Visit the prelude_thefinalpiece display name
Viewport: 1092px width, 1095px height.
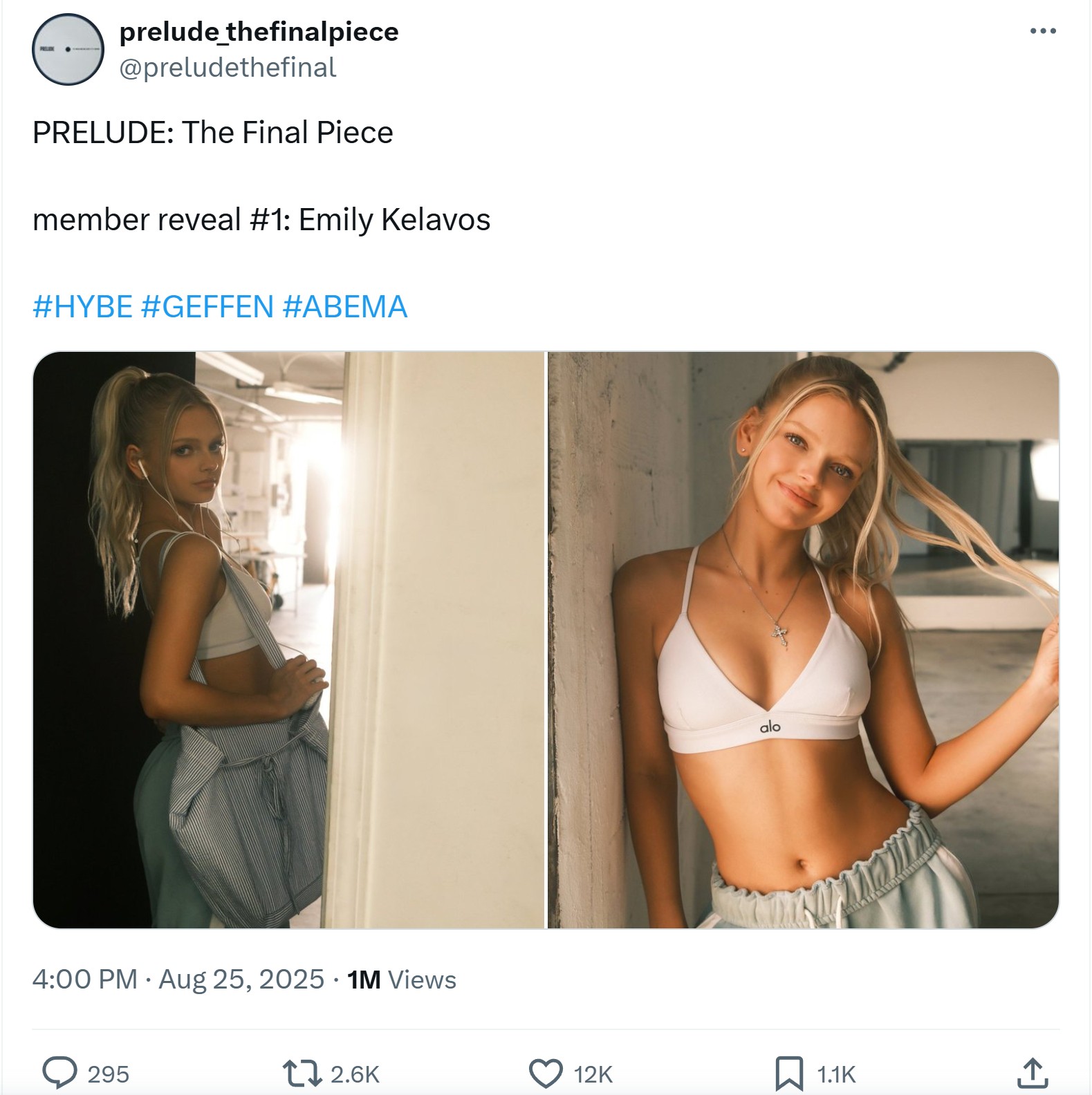(259, 32)
